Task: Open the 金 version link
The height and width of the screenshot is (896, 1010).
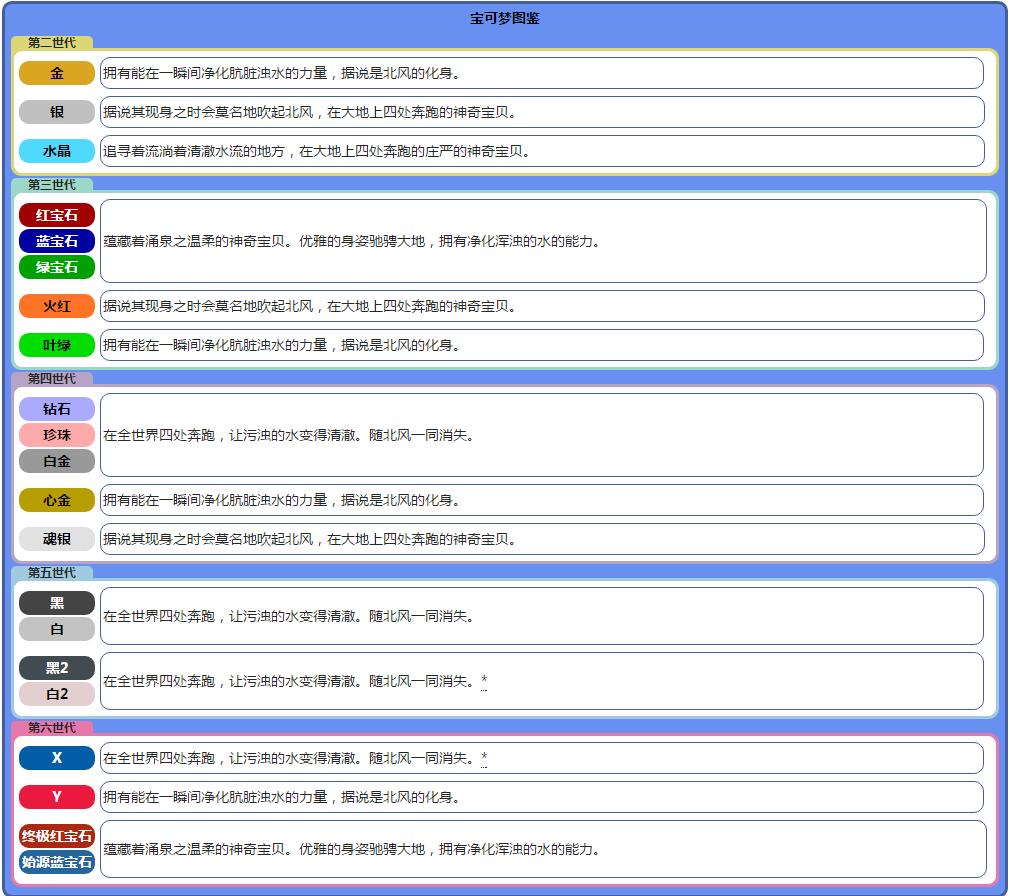Action: tap(57, 73)
